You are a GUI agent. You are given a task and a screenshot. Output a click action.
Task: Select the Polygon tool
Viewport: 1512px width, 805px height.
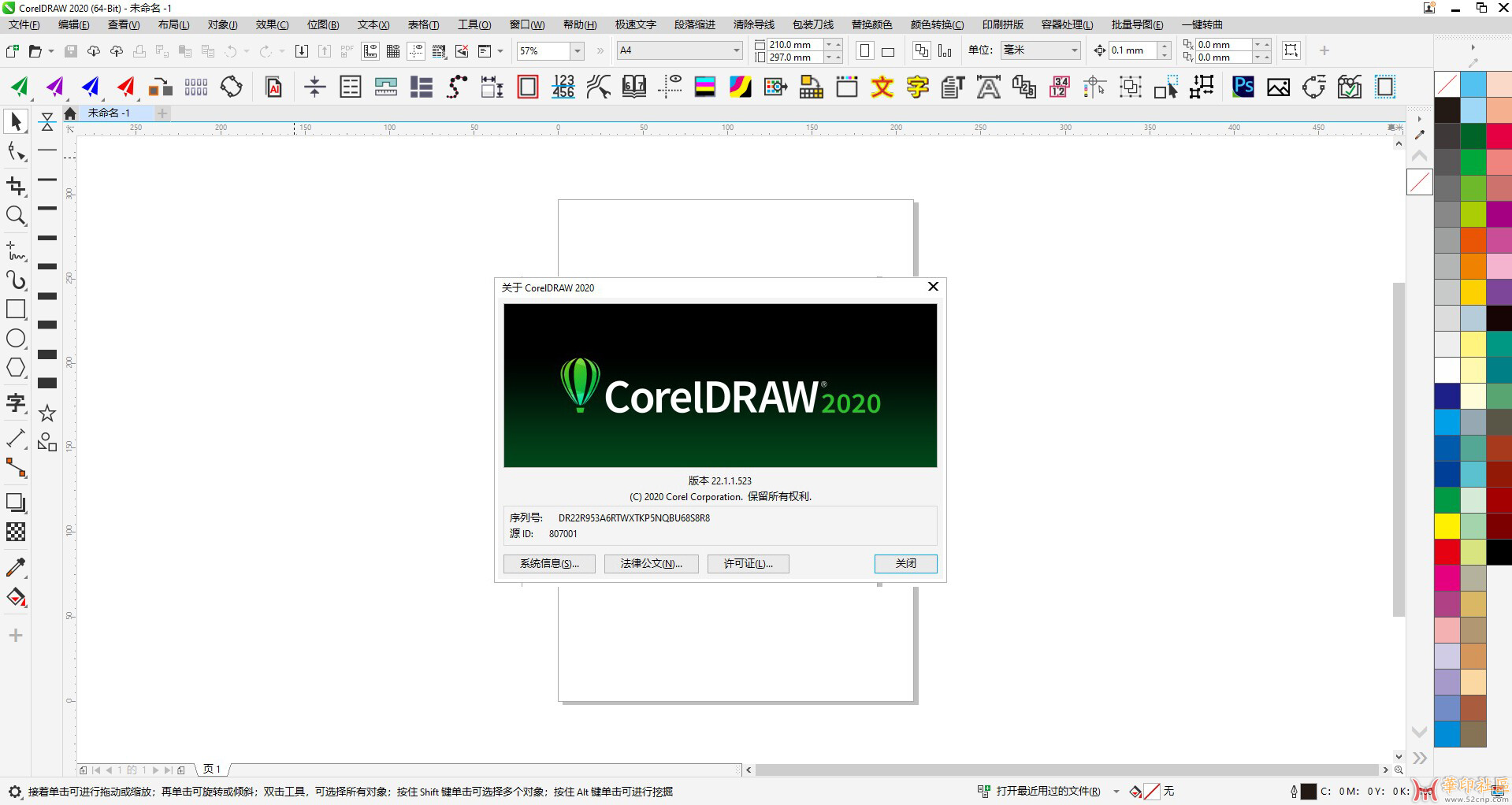pos(15,368)
